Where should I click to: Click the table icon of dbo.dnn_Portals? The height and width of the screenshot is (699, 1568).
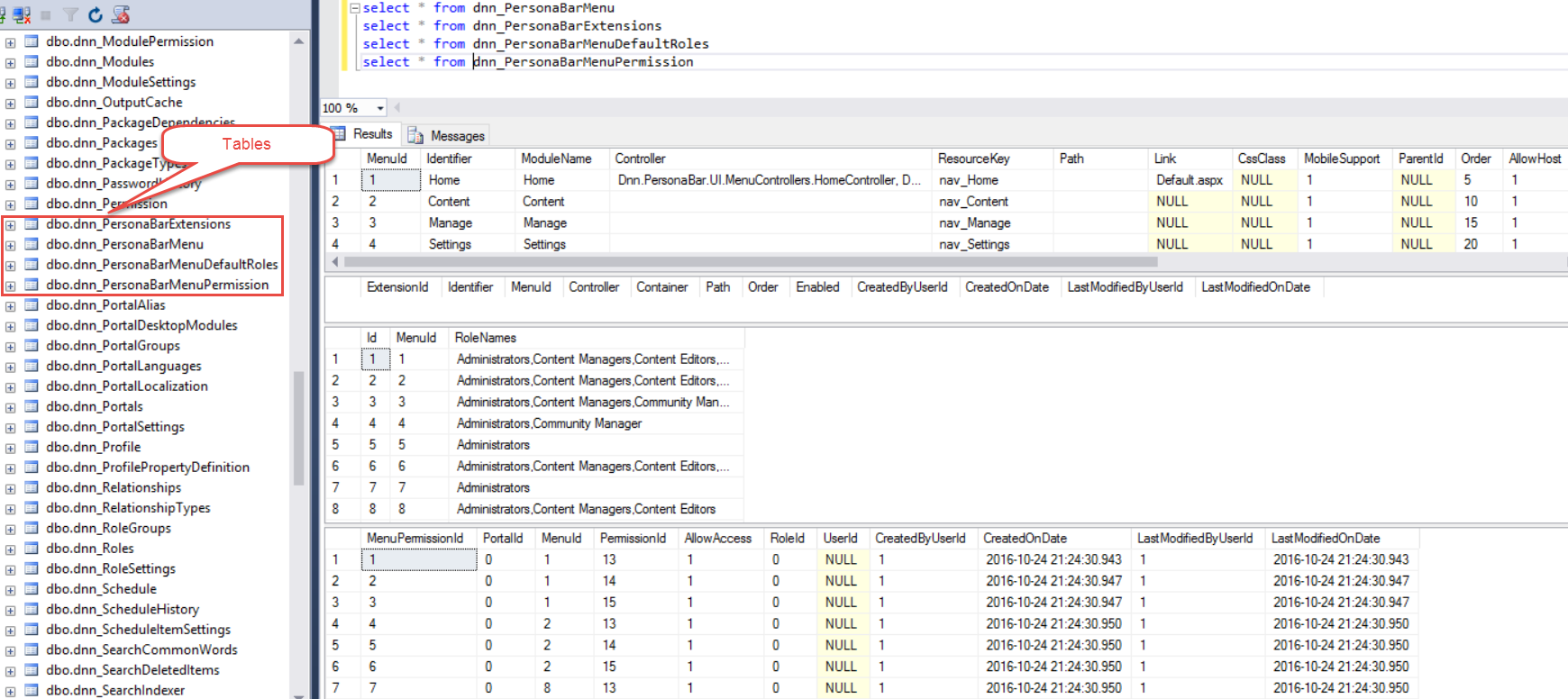(x=32, y=406)
